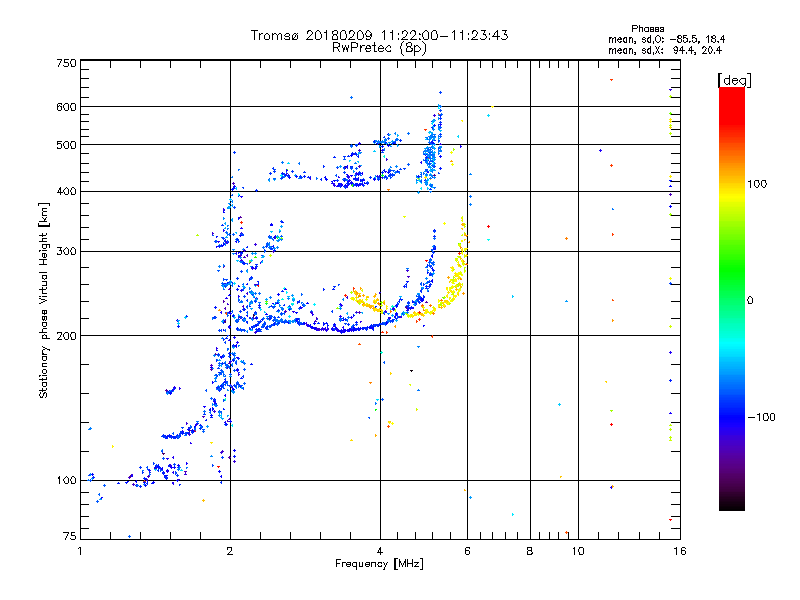This screenshot has height=600, width=800.
Task: Click the colorbar tick label '0'
Action: (750, 301)
